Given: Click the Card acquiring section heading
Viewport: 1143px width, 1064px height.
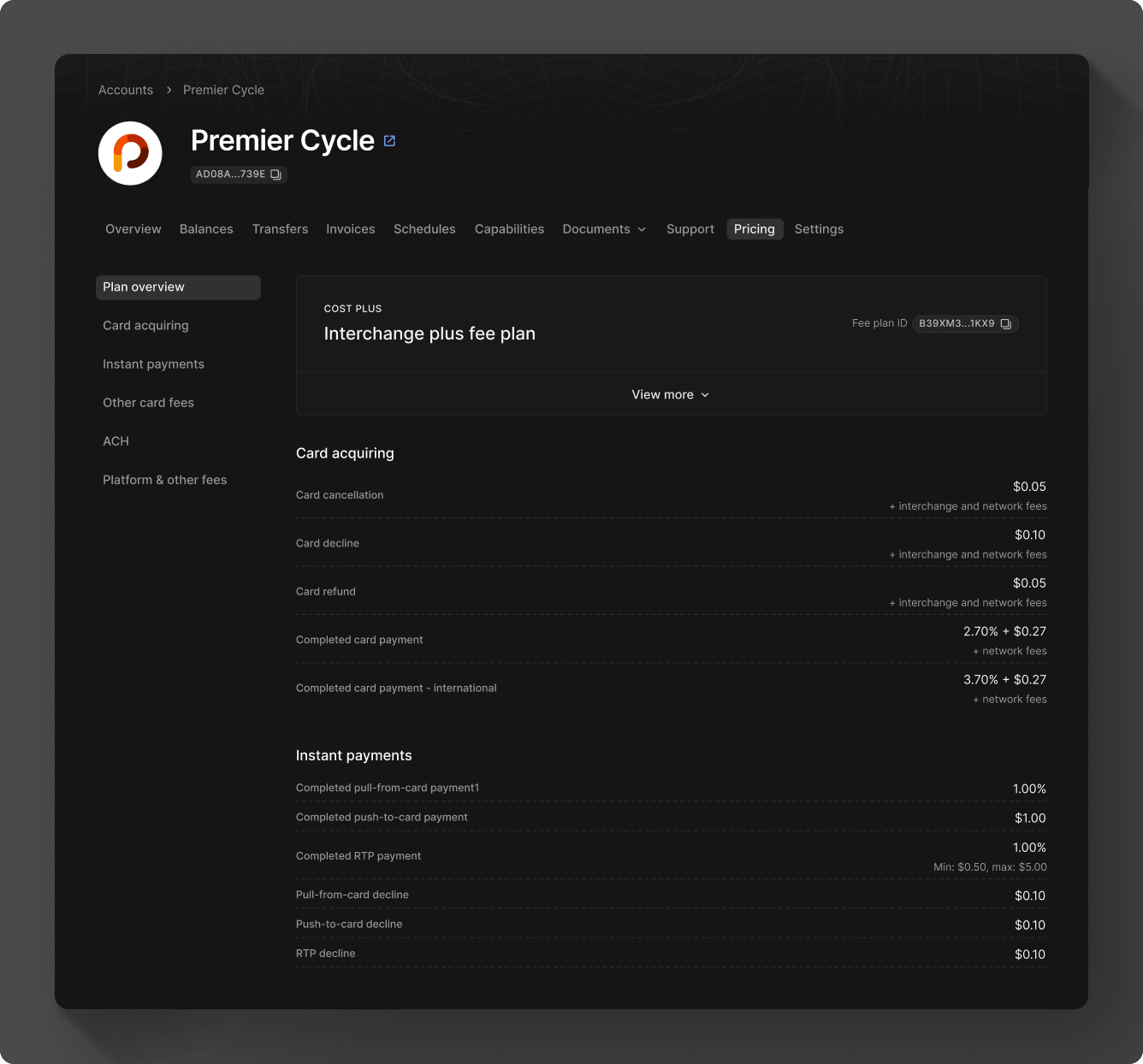Looking at the screenshot, I should point(345,453).
